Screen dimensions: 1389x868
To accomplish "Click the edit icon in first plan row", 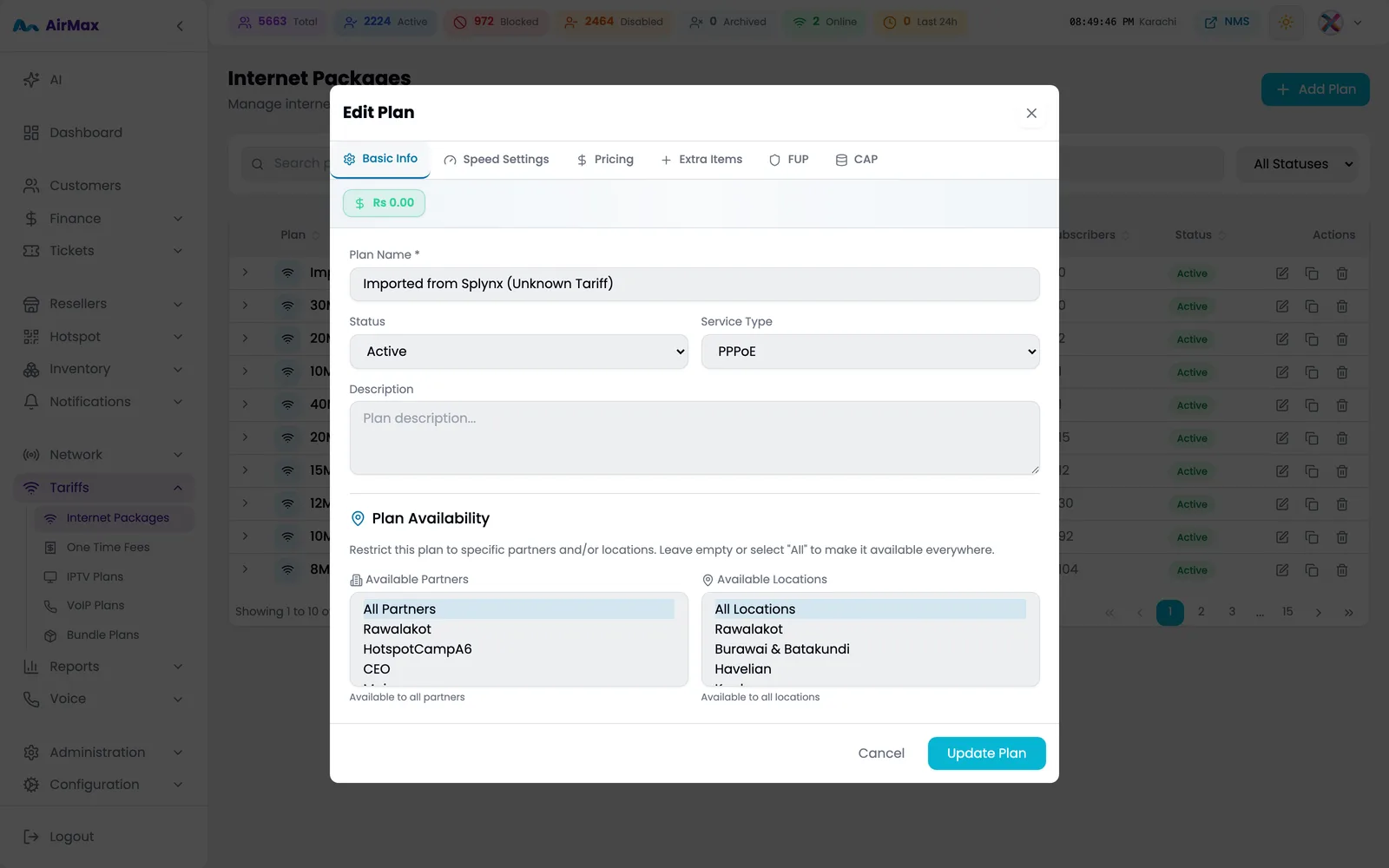I will tap(1282, 273).
